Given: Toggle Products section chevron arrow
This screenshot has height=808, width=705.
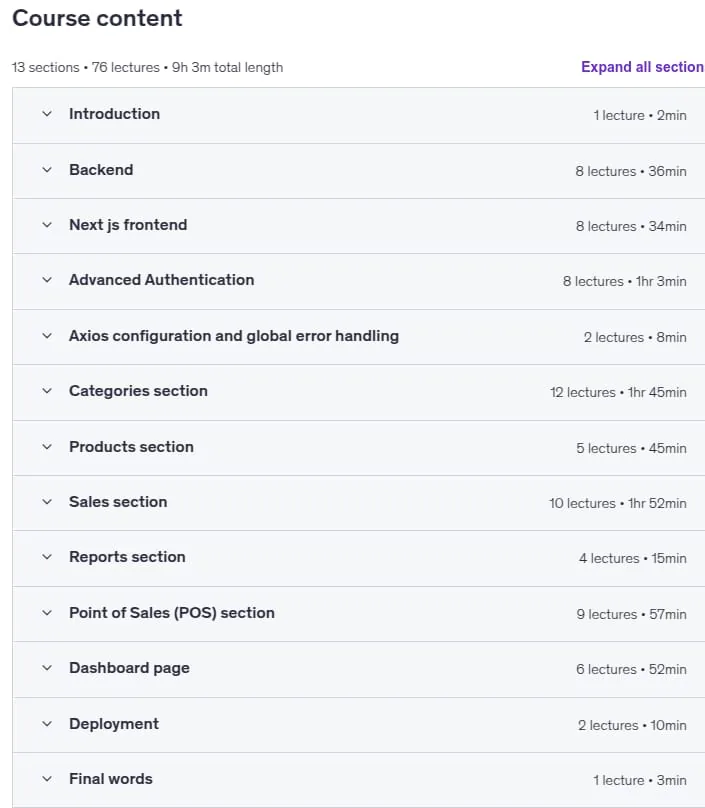Looking at the screenshot, I should point(47,447).
